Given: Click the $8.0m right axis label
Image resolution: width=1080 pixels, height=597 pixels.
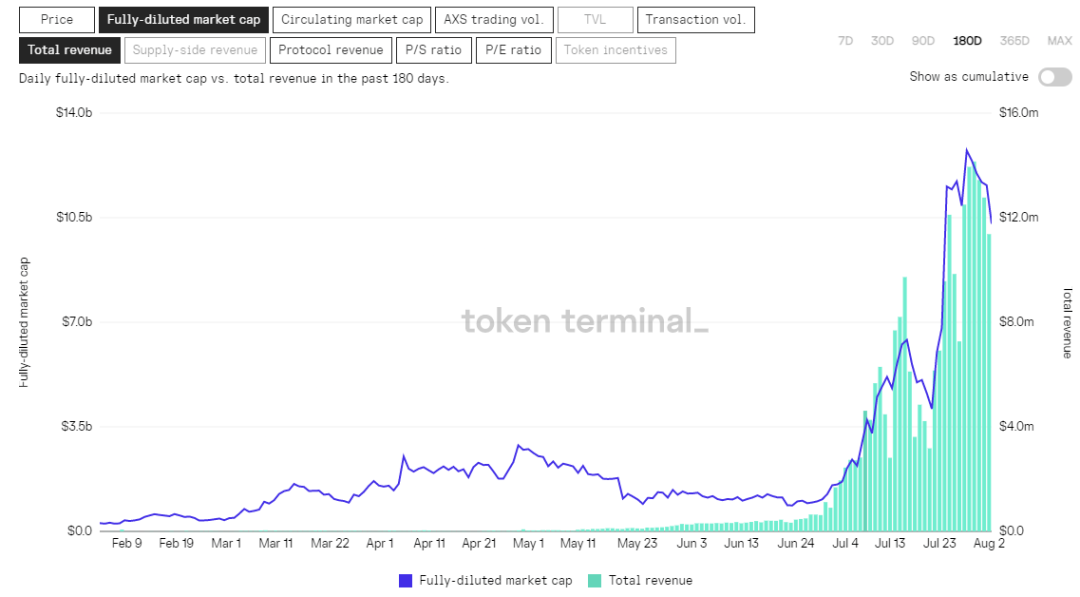Looking at the screenshot, I should (1017, 322).
